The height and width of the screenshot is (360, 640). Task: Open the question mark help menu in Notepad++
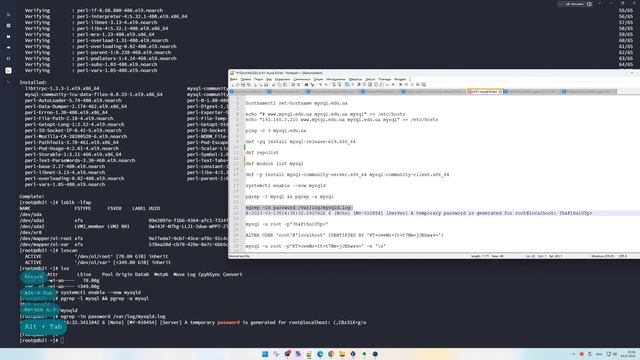click(410, 79)
